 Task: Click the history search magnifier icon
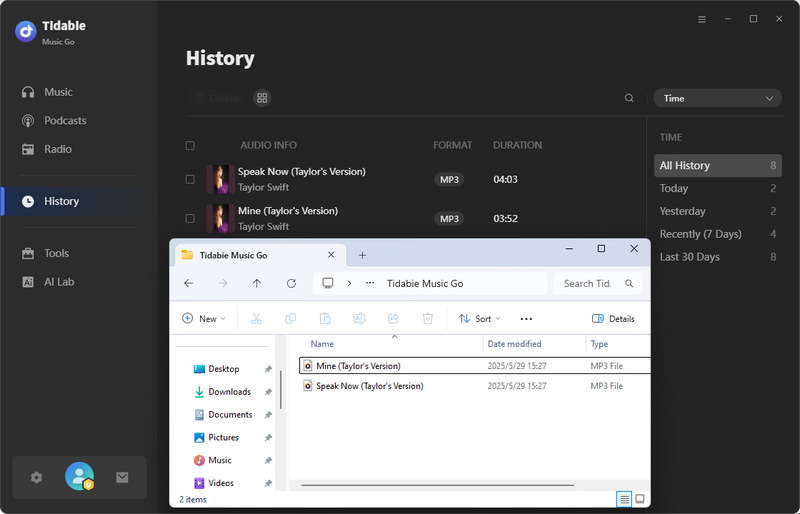(x=629, y=98)
